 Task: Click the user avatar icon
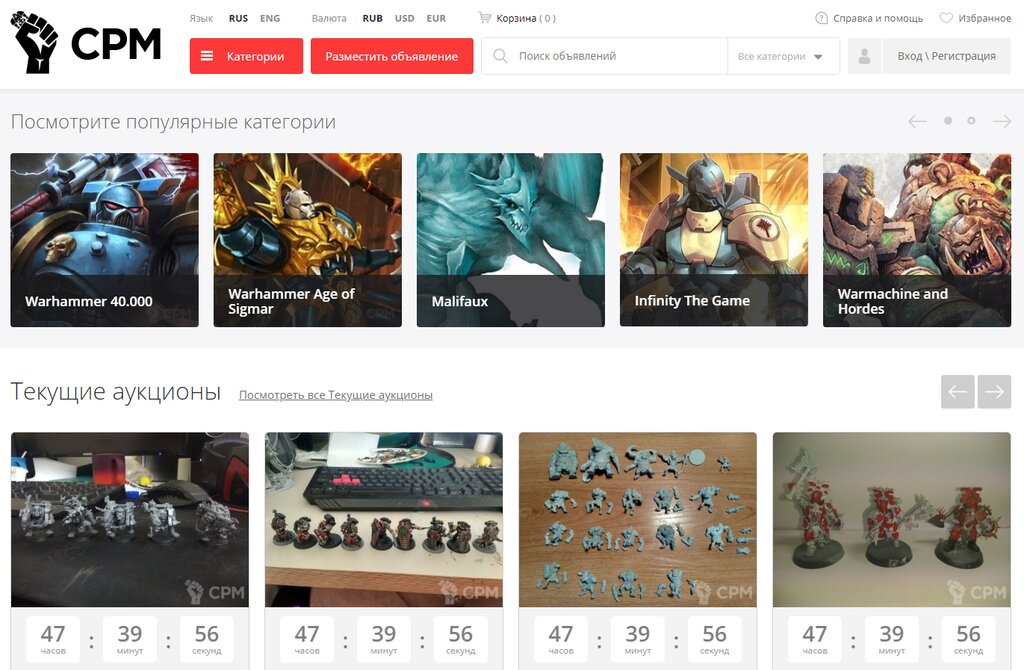click(864, 56)
